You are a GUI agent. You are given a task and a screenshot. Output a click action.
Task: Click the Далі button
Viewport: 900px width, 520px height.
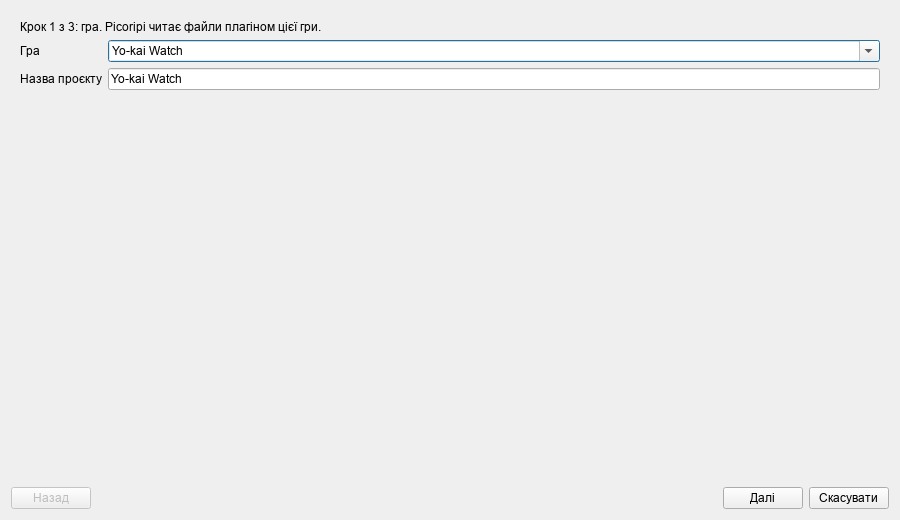[762, 498]
